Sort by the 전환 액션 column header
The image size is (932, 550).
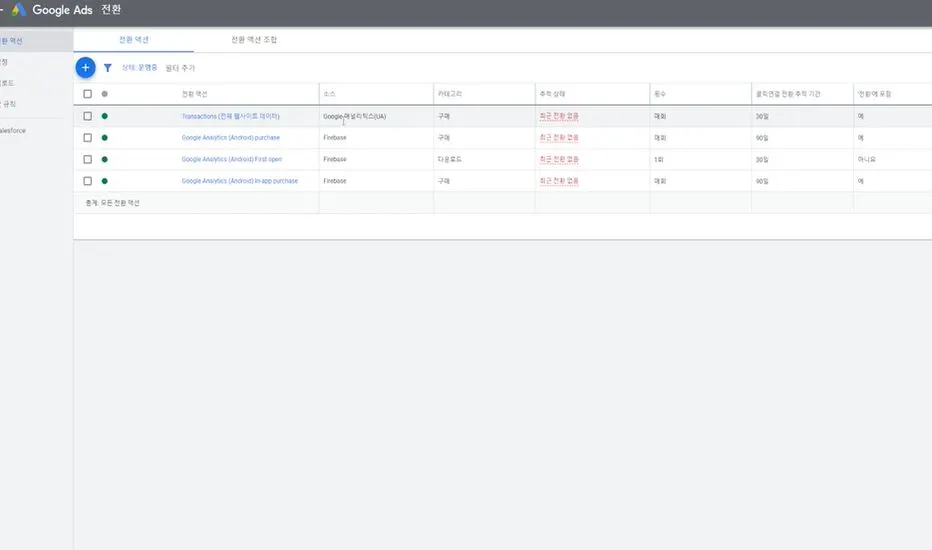(194, 94)
